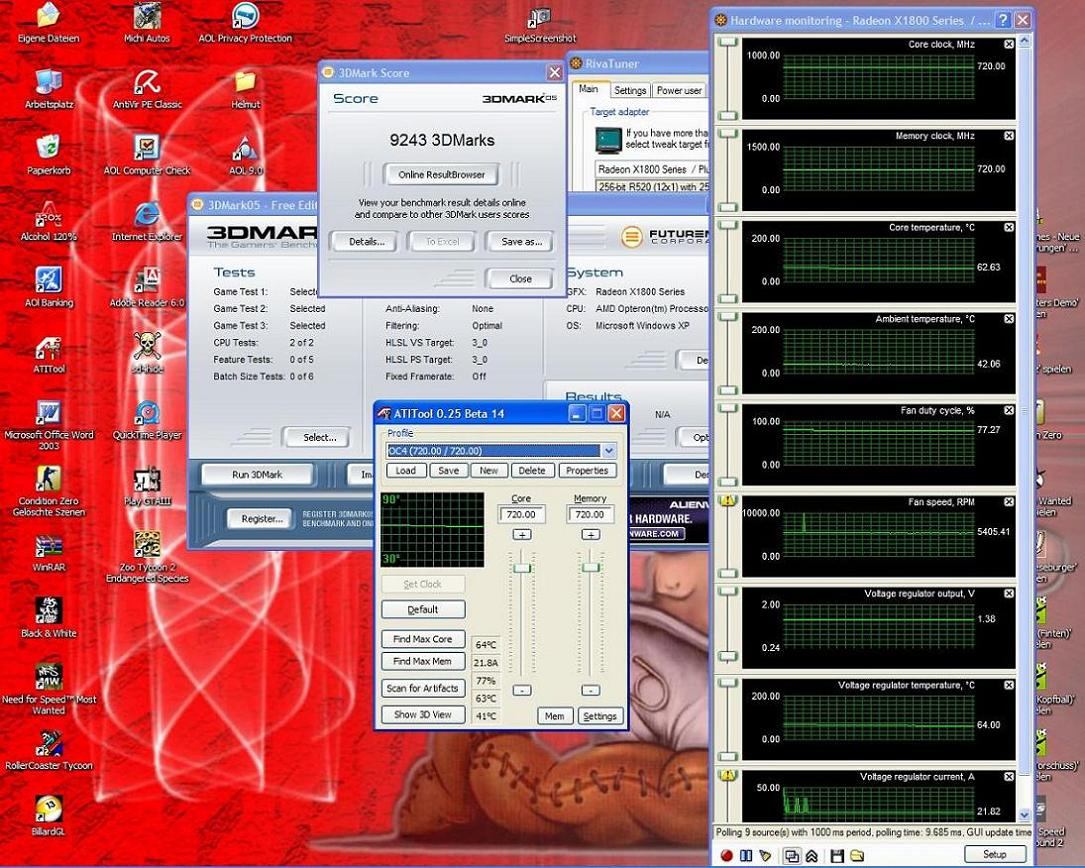Switch to the Settings tab in RivaTuner

coord(630,91)
